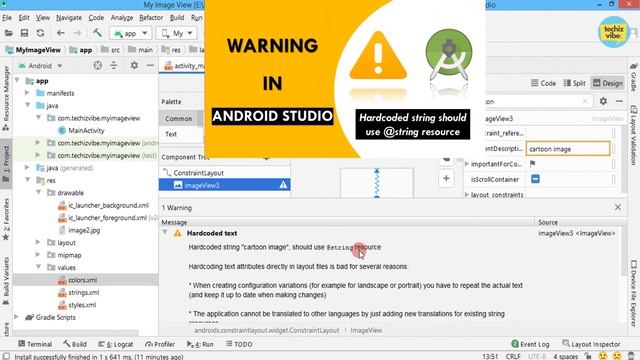The height and width of the screenshot is (360, 640).
Task: Expand the mipmap folder
Action: [x=38, y=255]
